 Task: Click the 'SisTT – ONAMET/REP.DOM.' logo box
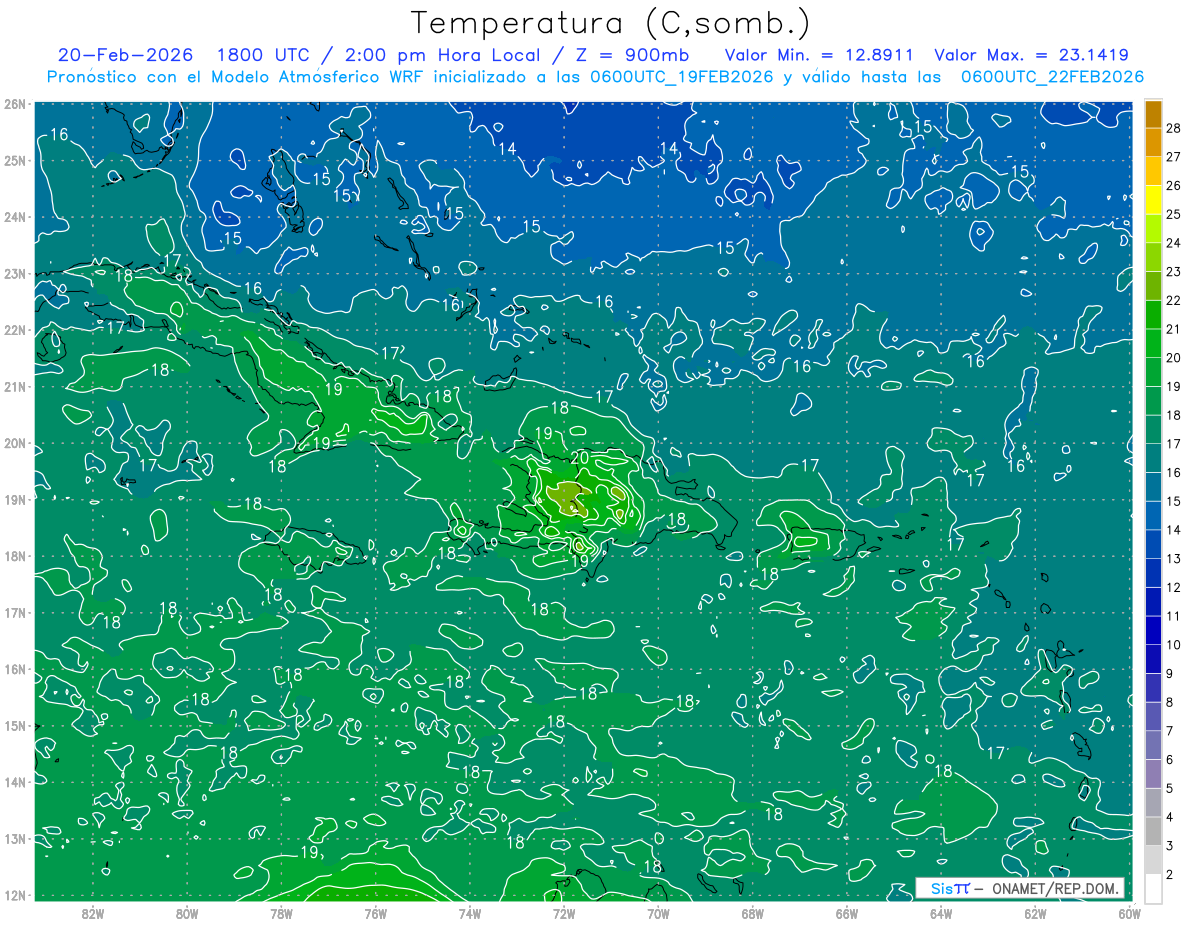[x=1020, y=888]
